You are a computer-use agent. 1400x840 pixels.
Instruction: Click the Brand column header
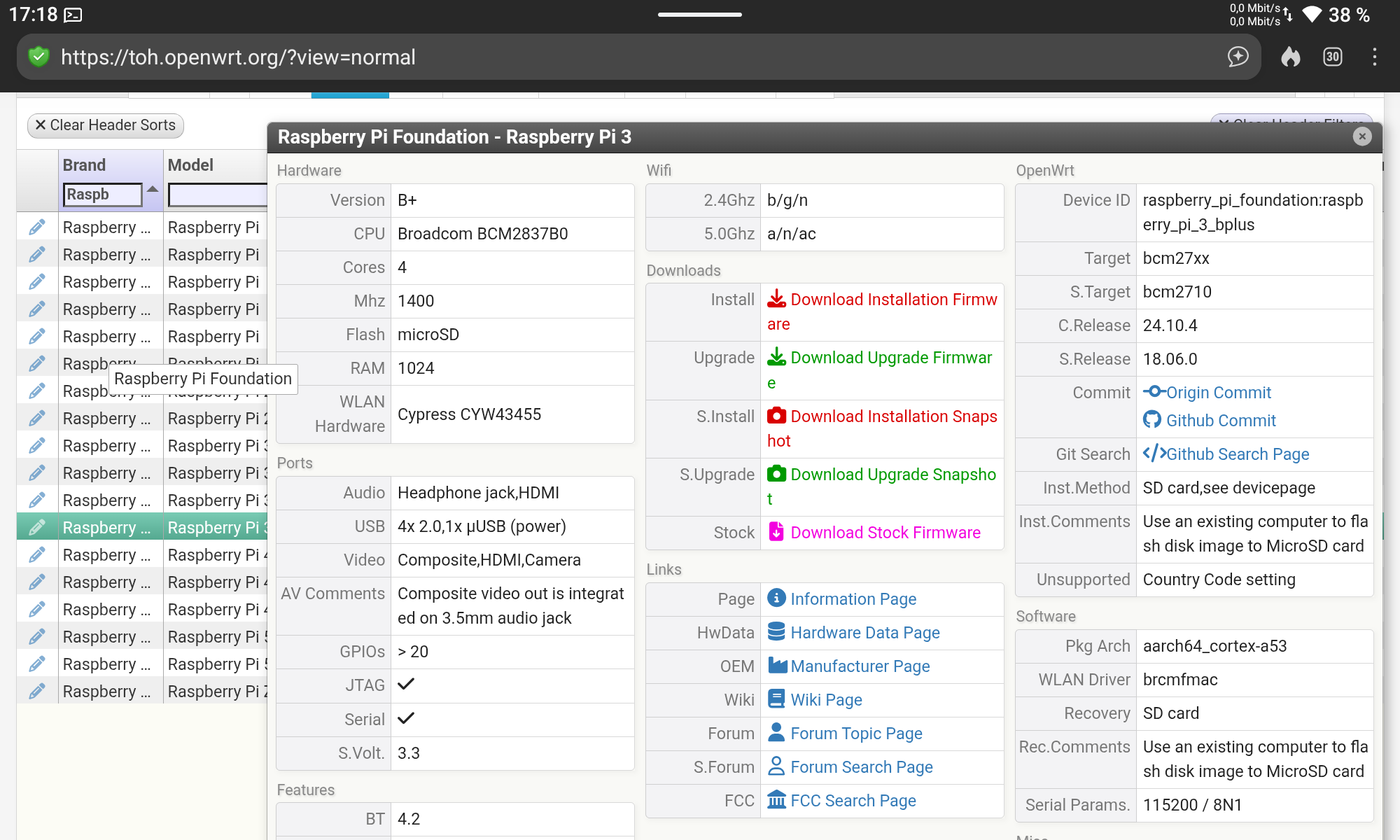point(85,165)
